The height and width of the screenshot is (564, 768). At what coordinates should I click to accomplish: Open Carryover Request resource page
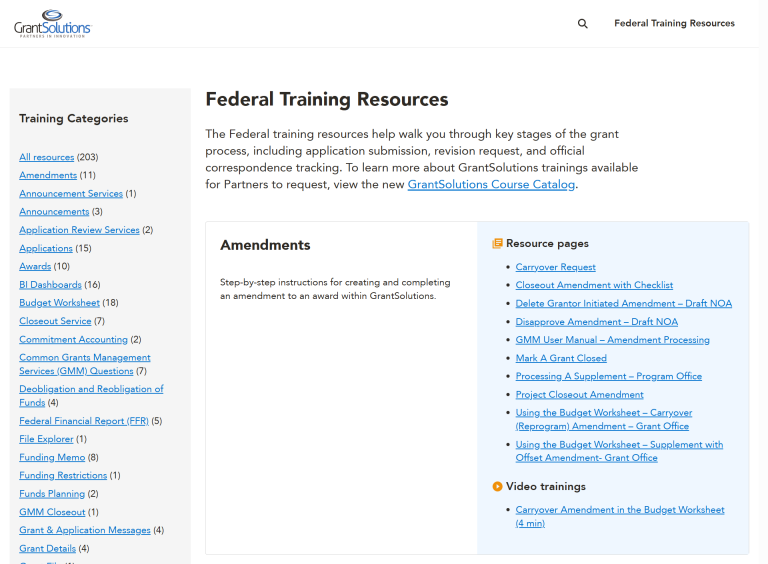coord(555,267)
